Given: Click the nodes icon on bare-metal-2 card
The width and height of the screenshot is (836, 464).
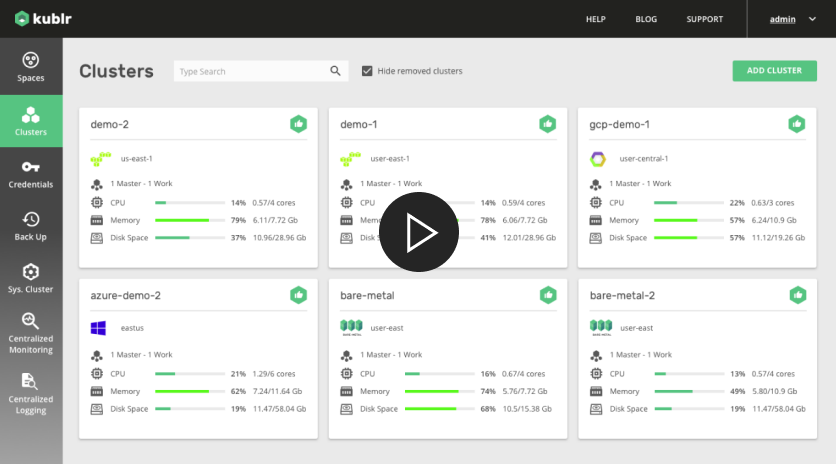Looking at the screenshot, I should coord(596,355).
